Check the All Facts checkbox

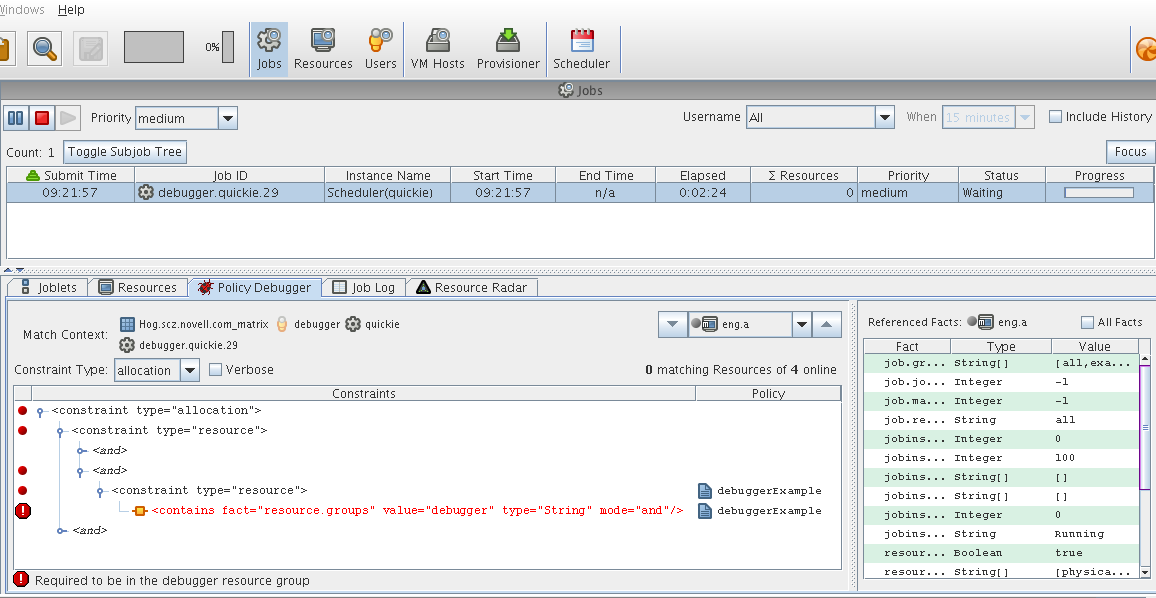point(1087,322)
